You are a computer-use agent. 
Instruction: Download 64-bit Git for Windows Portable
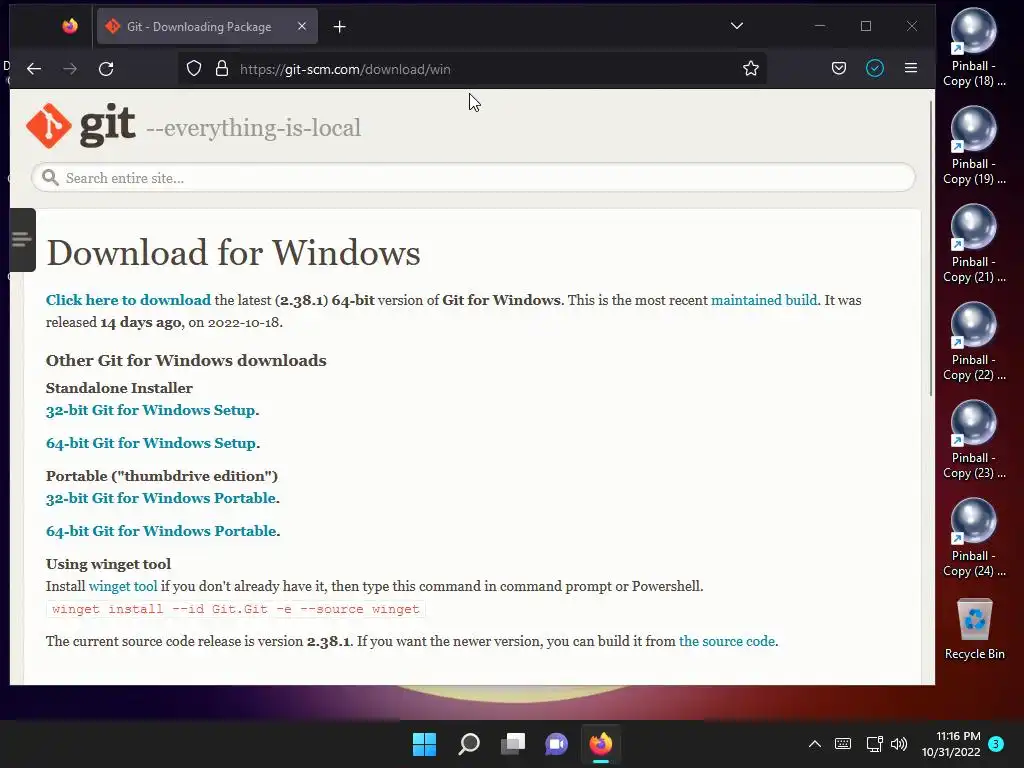point(161,531)
